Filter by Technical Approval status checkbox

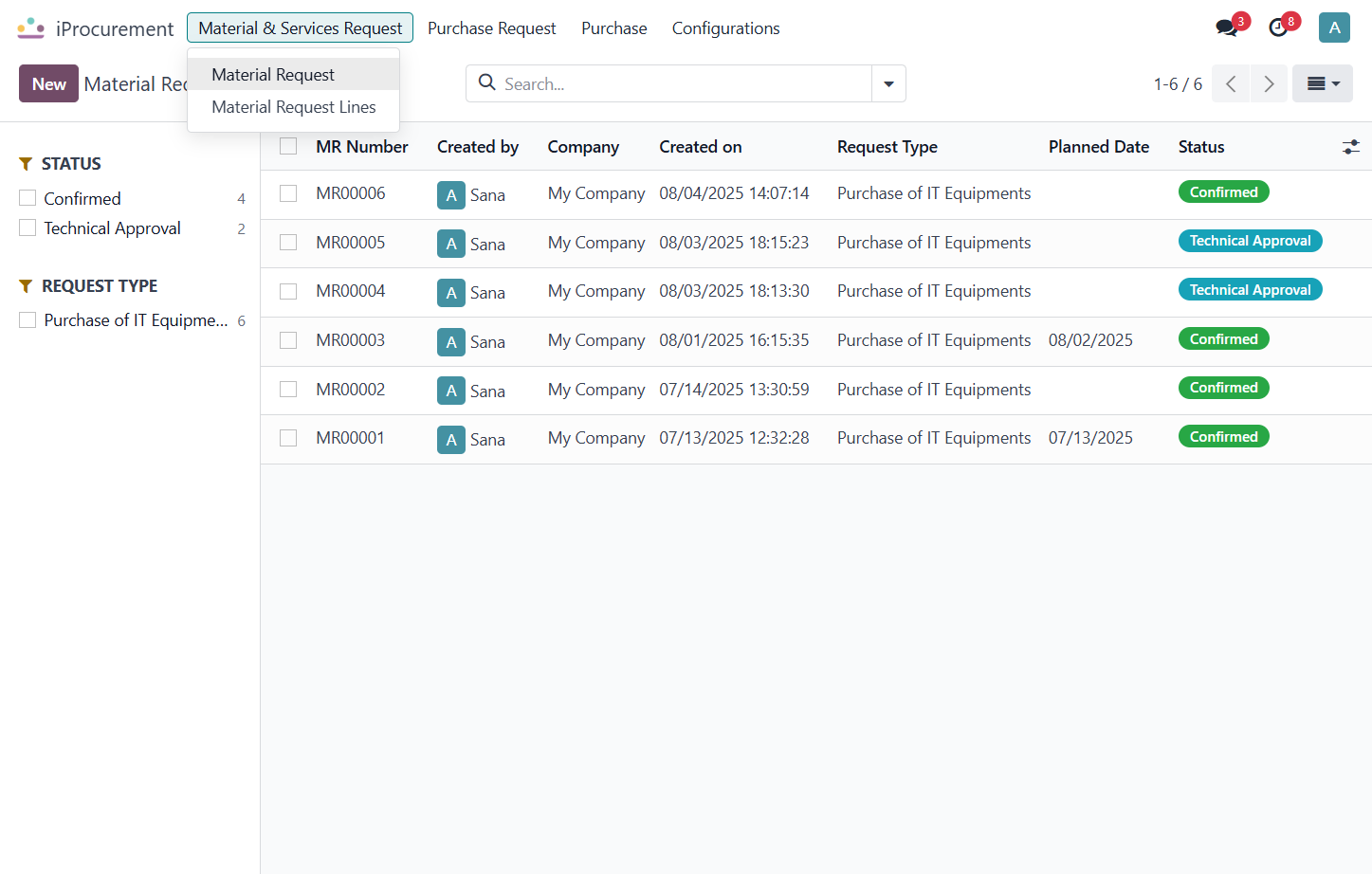(x=27, y=228)
